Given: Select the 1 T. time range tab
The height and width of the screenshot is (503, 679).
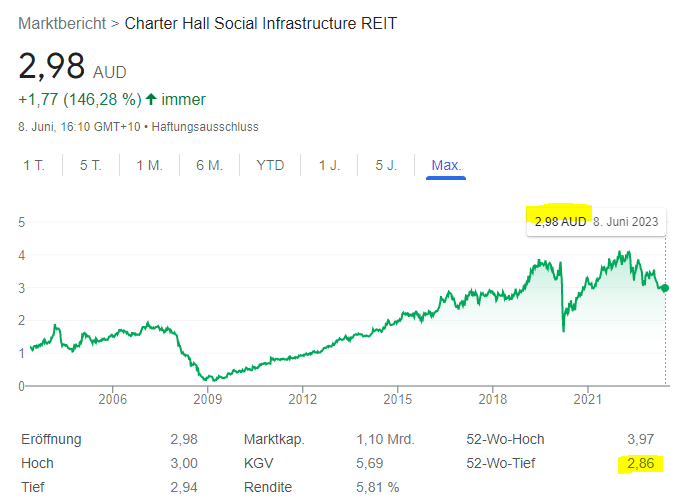Looking at the screenshot, I should coord(34,165).
